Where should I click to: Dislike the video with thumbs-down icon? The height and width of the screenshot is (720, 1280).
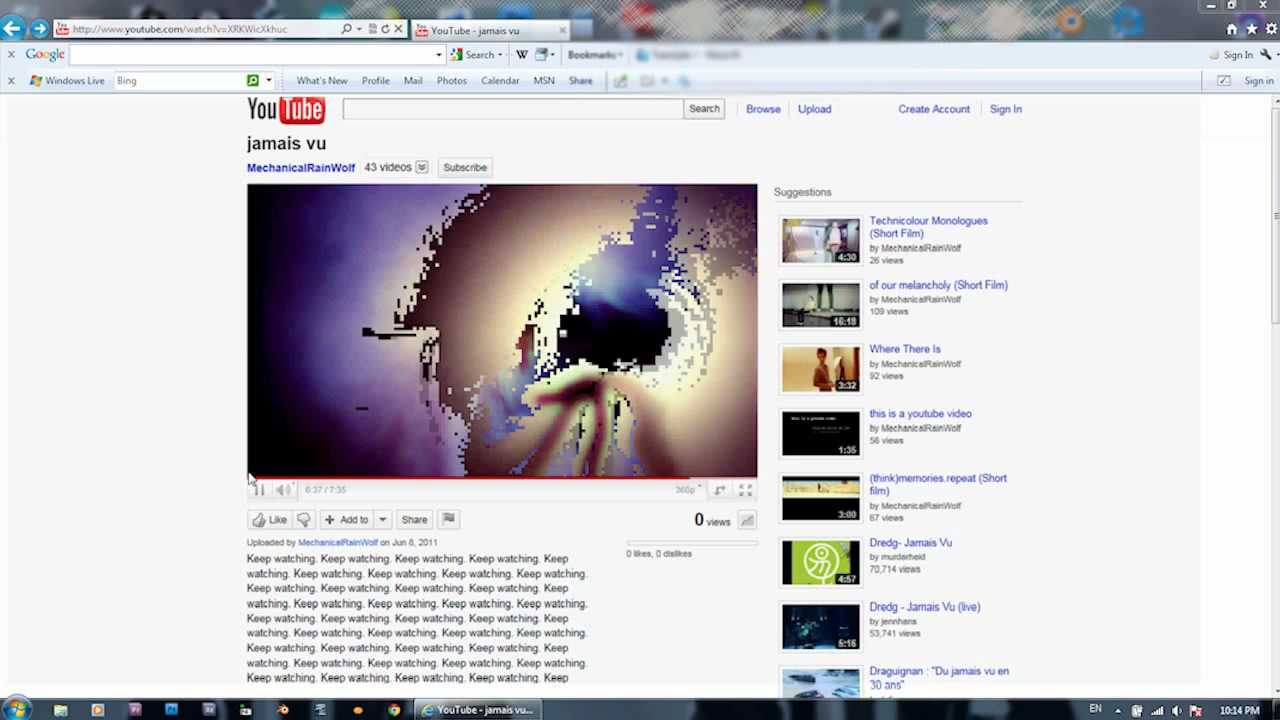pyautogui.click(x=304, y=519)
